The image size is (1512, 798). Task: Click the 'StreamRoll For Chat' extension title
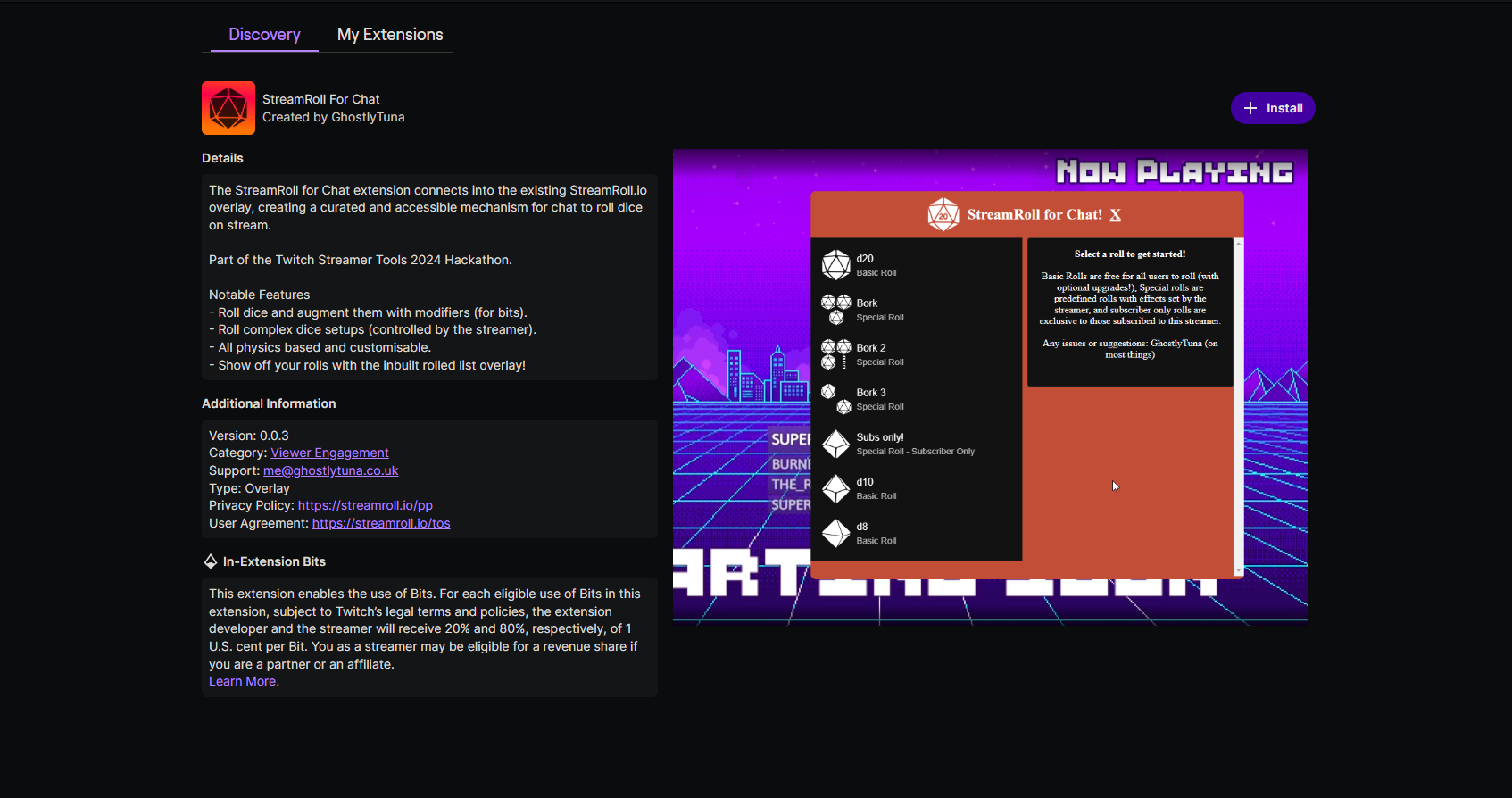click(321, 99)
